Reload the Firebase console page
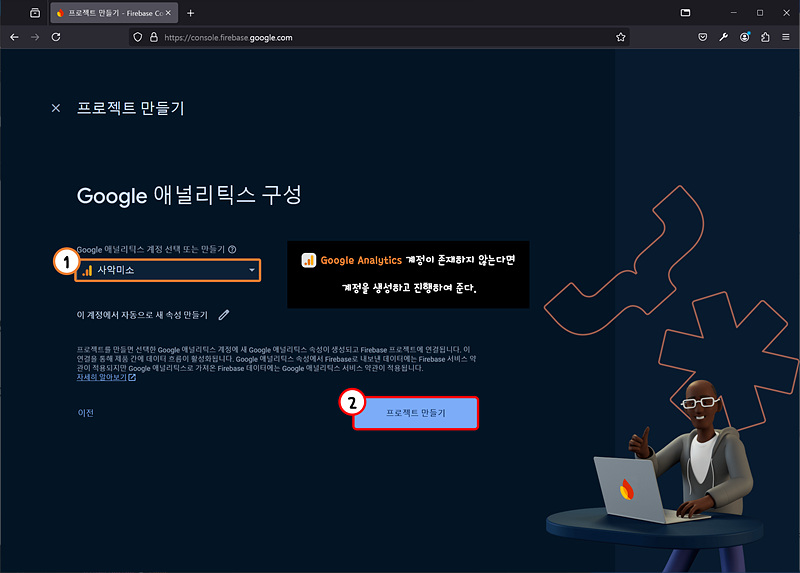This screenshot has width=800, height=573. pos(56,37)
